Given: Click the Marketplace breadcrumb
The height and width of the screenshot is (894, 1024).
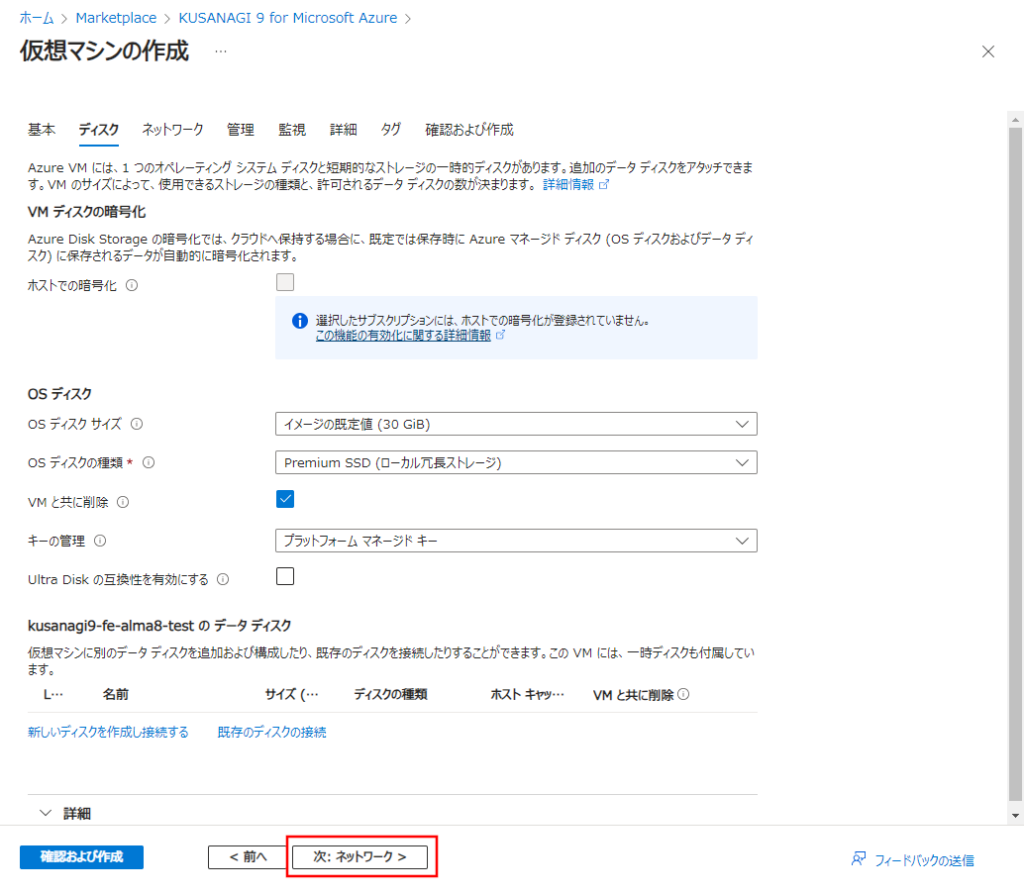Looking at the screenshot, I should (x=116, y=18).
